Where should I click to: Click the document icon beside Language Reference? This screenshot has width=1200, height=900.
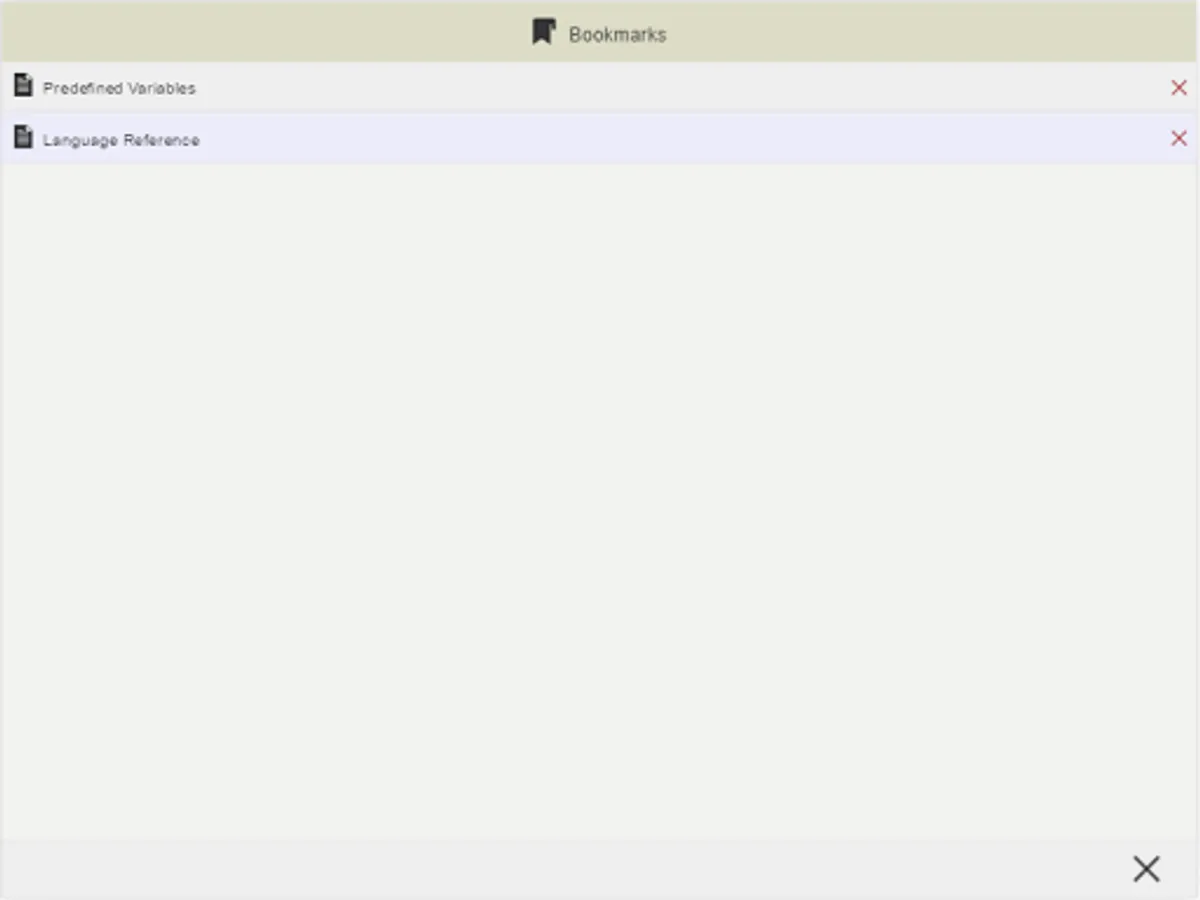coord(23,137)
